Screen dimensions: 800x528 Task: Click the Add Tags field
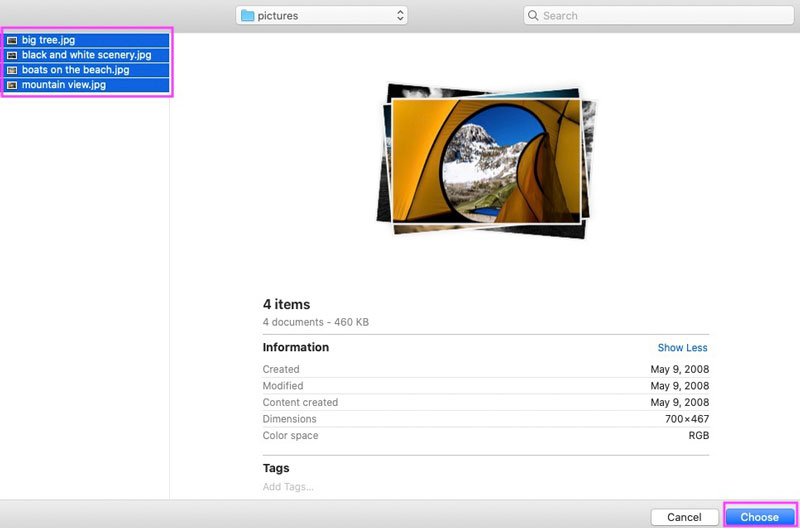point(288,487)
